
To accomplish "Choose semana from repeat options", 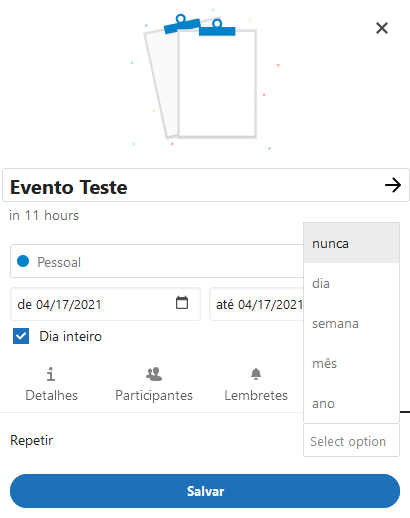I will (x=351, y=323).
